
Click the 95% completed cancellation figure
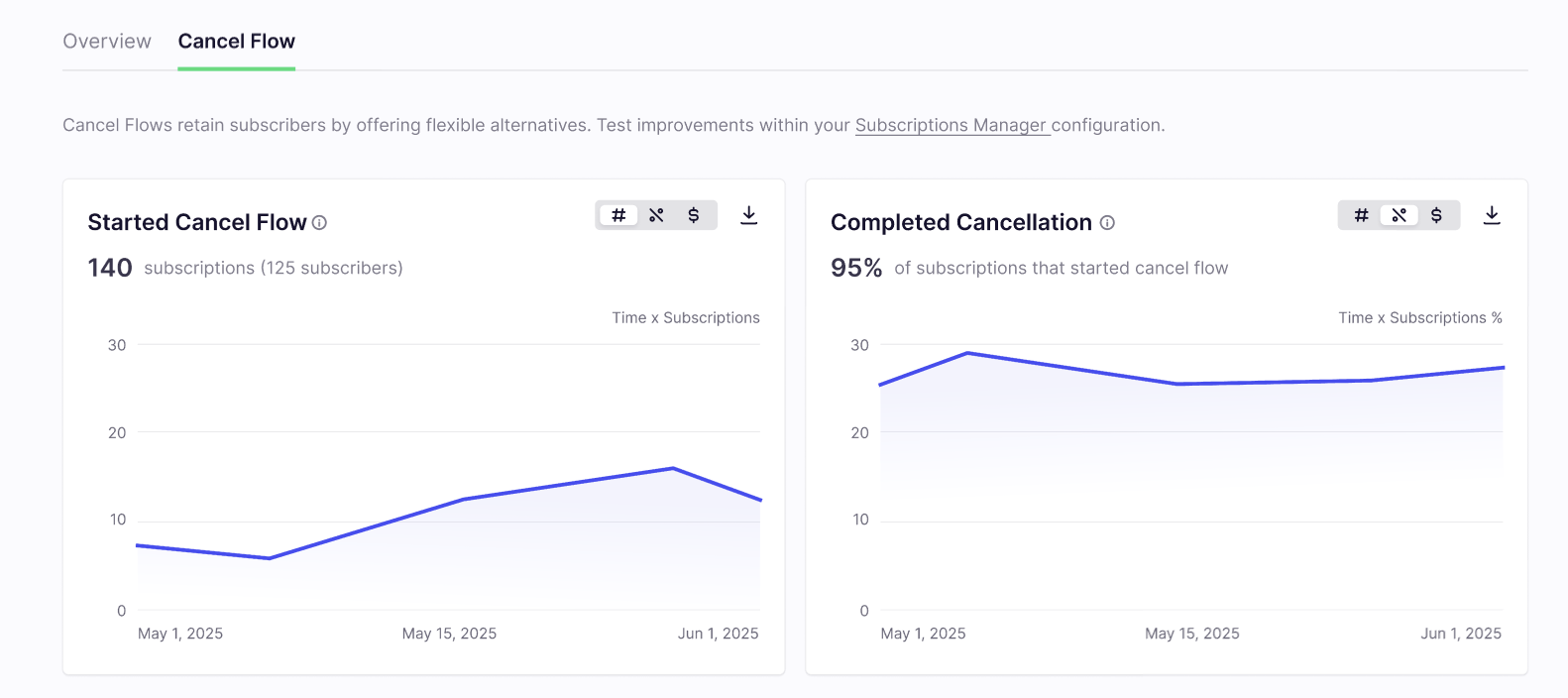coord(856,268)
